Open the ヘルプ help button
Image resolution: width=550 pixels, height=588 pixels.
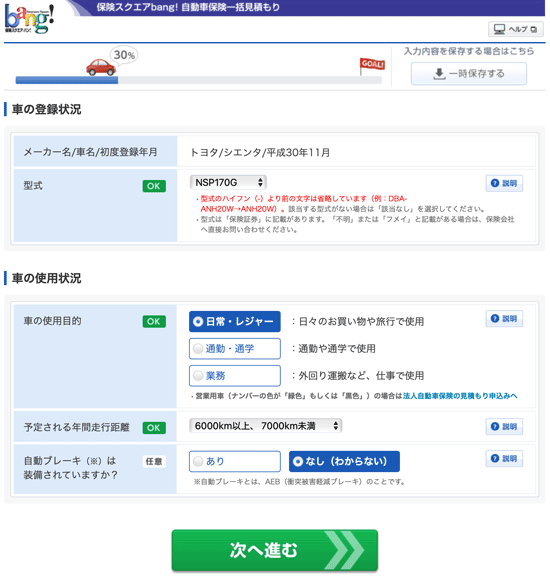tap(516, 29)
